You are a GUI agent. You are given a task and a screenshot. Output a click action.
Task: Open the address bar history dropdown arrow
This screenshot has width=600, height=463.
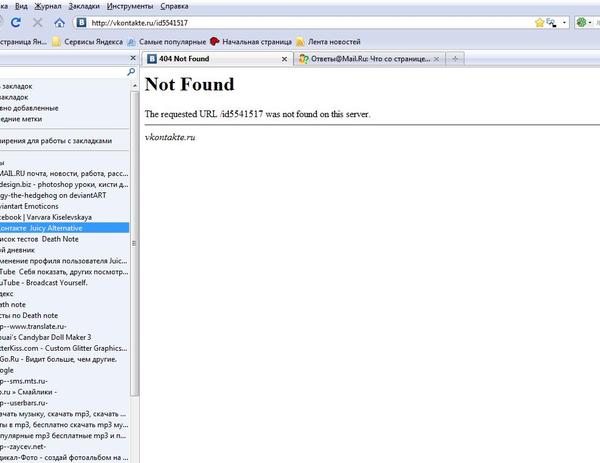tap(564, 23)
